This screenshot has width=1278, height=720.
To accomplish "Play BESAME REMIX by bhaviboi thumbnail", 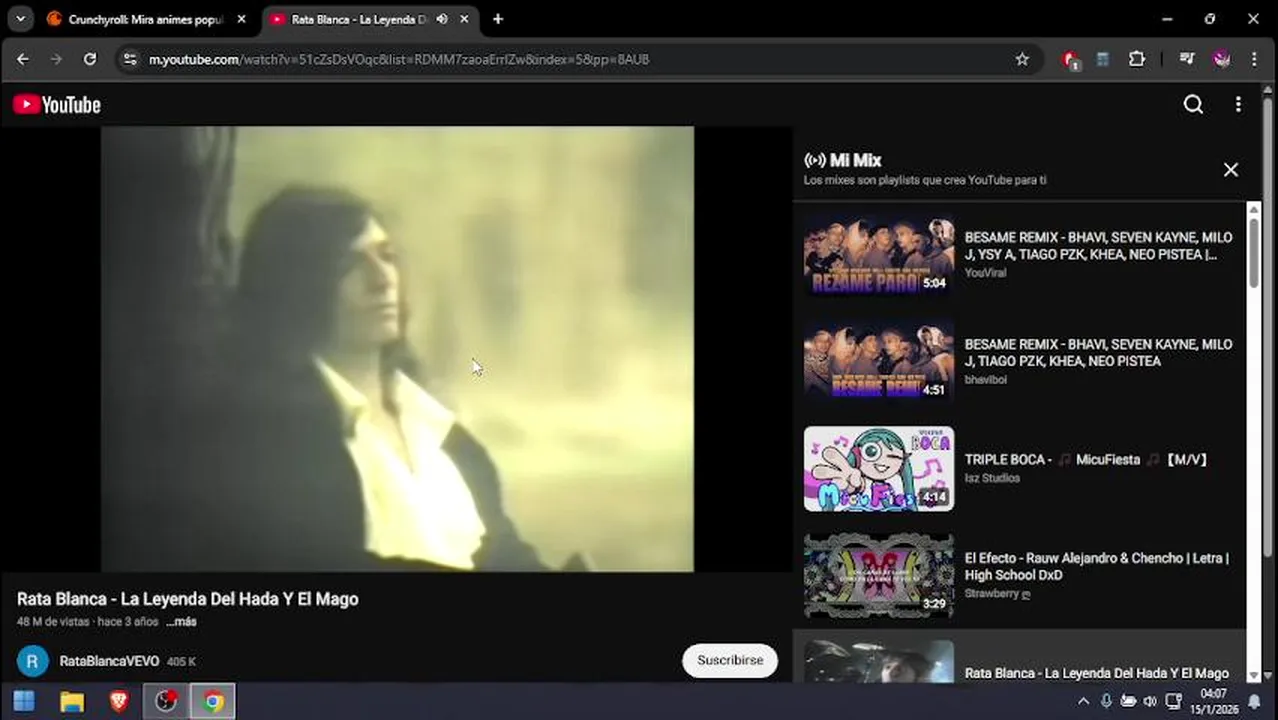I will (x=879, y=361).
